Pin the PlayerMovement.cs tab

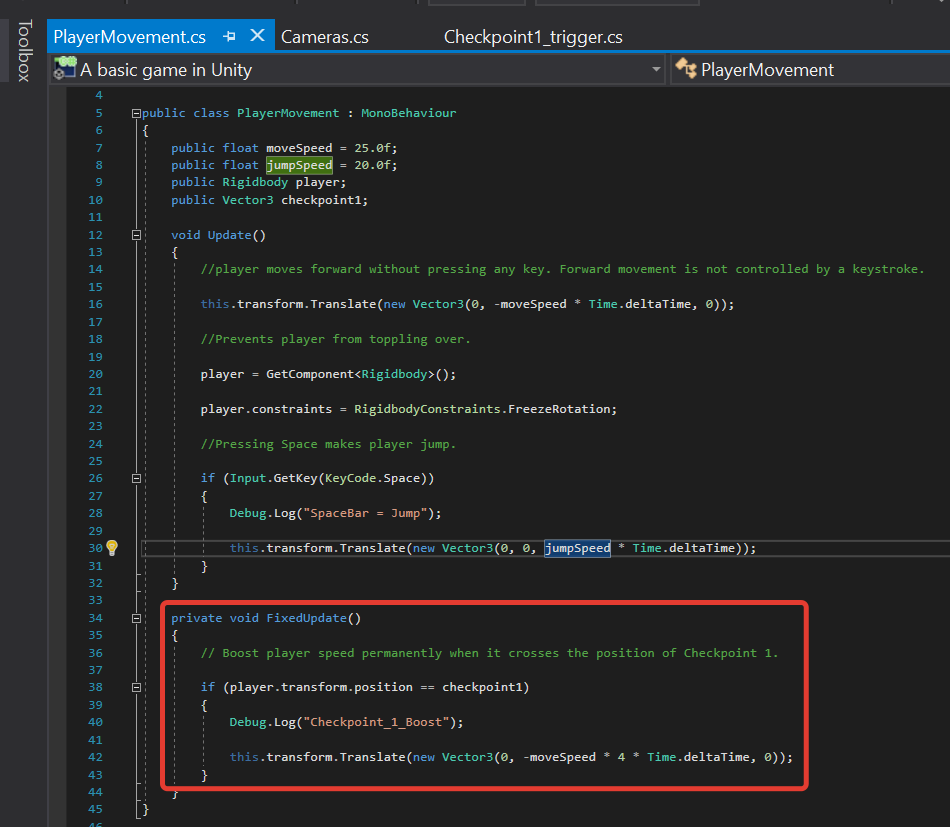229,37
